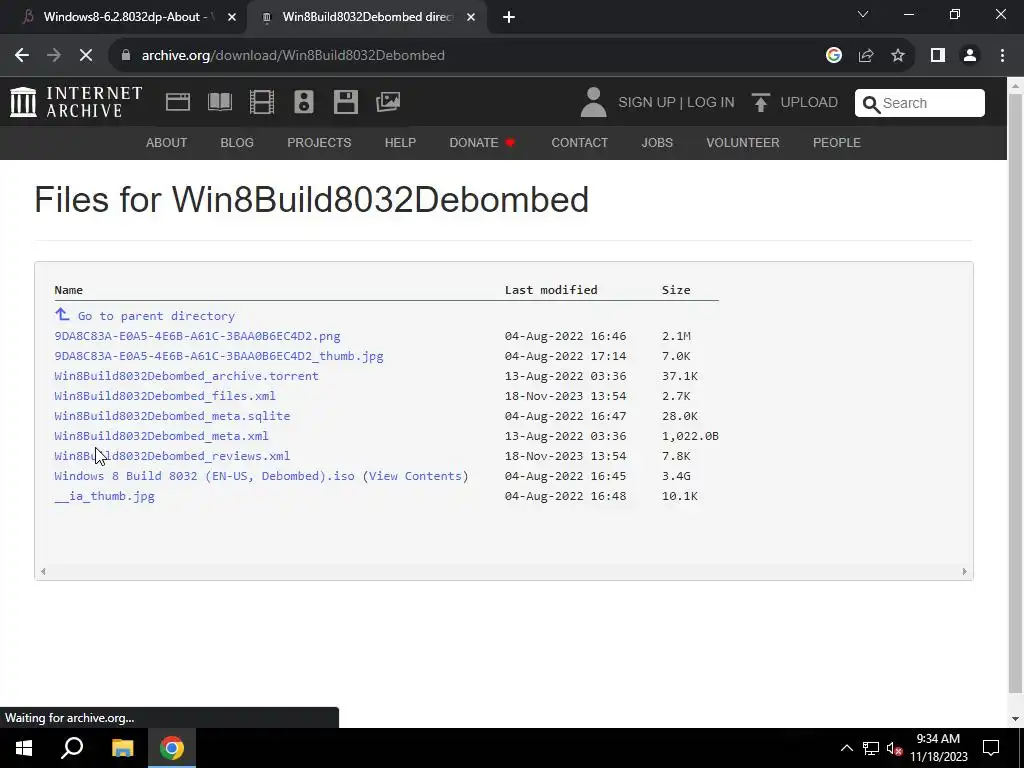Viewport: 1024px width, 768px height.
Task: Select the Win8Build8032Debombed directory tab
Action: [x=366, y=18]
